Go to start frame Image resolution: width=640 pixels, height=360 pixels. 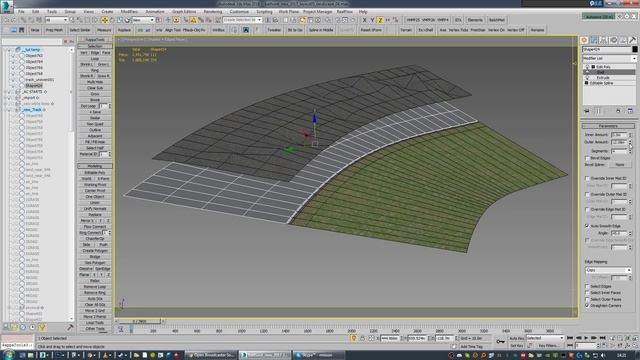pos(570,338)
